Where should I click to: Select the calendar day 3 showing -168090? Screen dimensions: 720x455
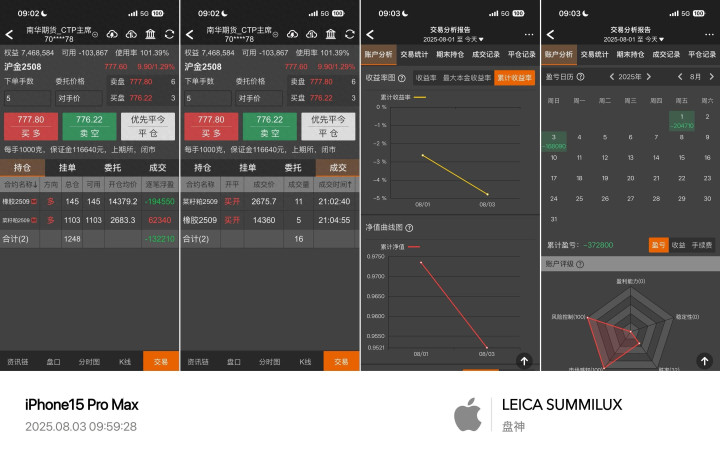tap(554, 141)
